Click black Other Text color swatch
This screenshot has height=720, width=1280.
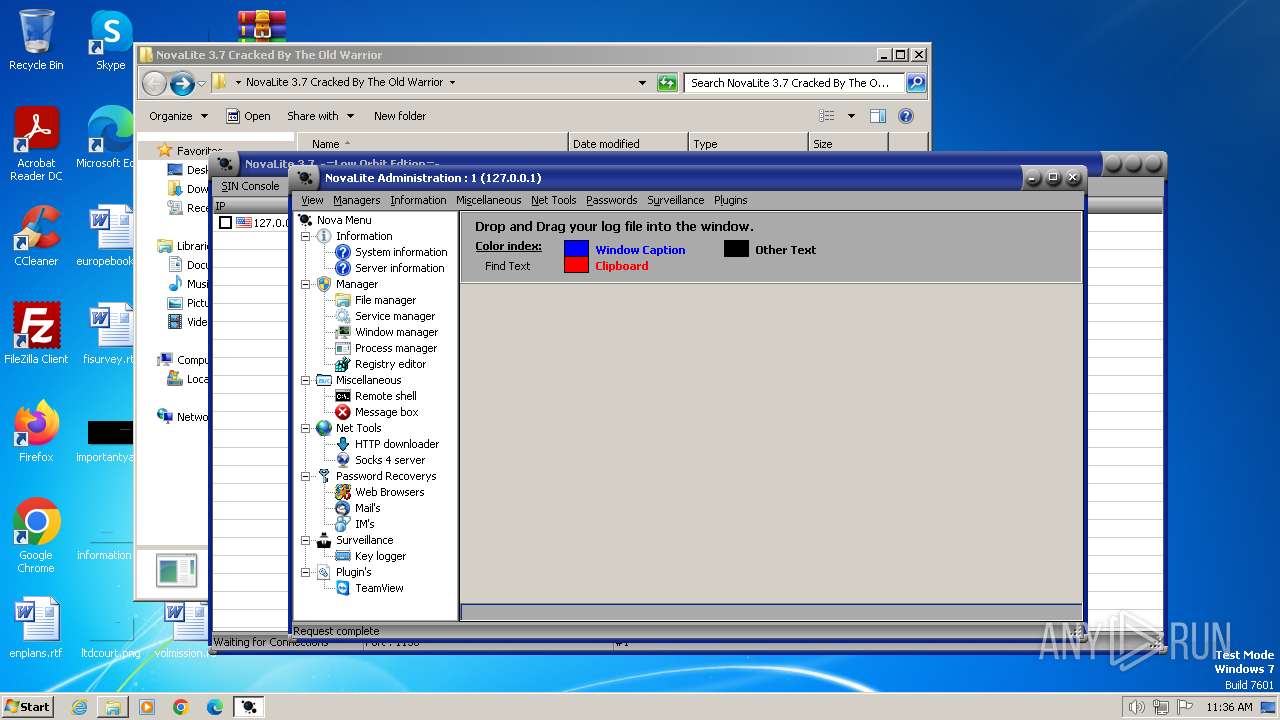point(737,249)
